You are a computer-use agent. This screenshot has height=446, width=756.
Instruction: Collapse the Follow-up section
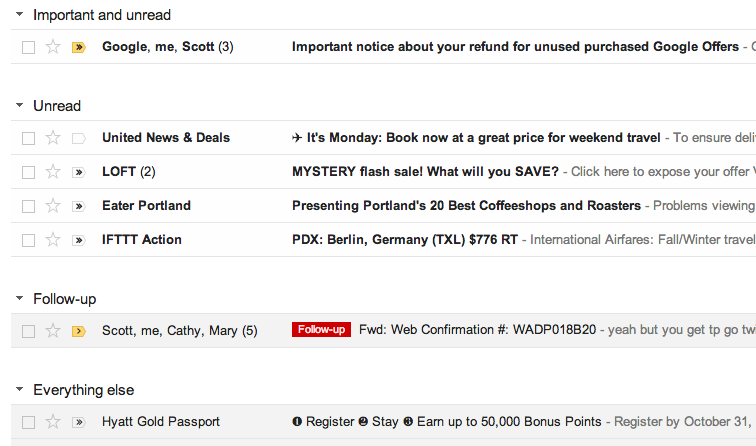[19, 298]
